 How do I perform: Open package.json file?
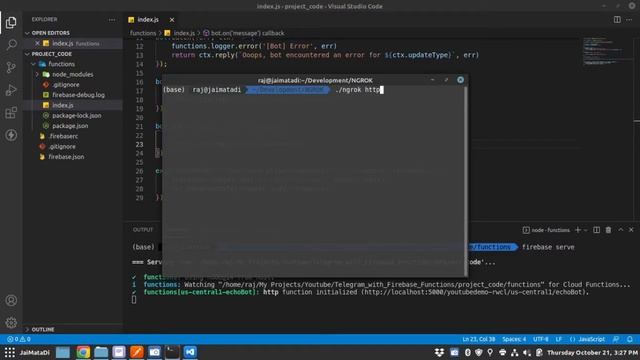point(70,126)
